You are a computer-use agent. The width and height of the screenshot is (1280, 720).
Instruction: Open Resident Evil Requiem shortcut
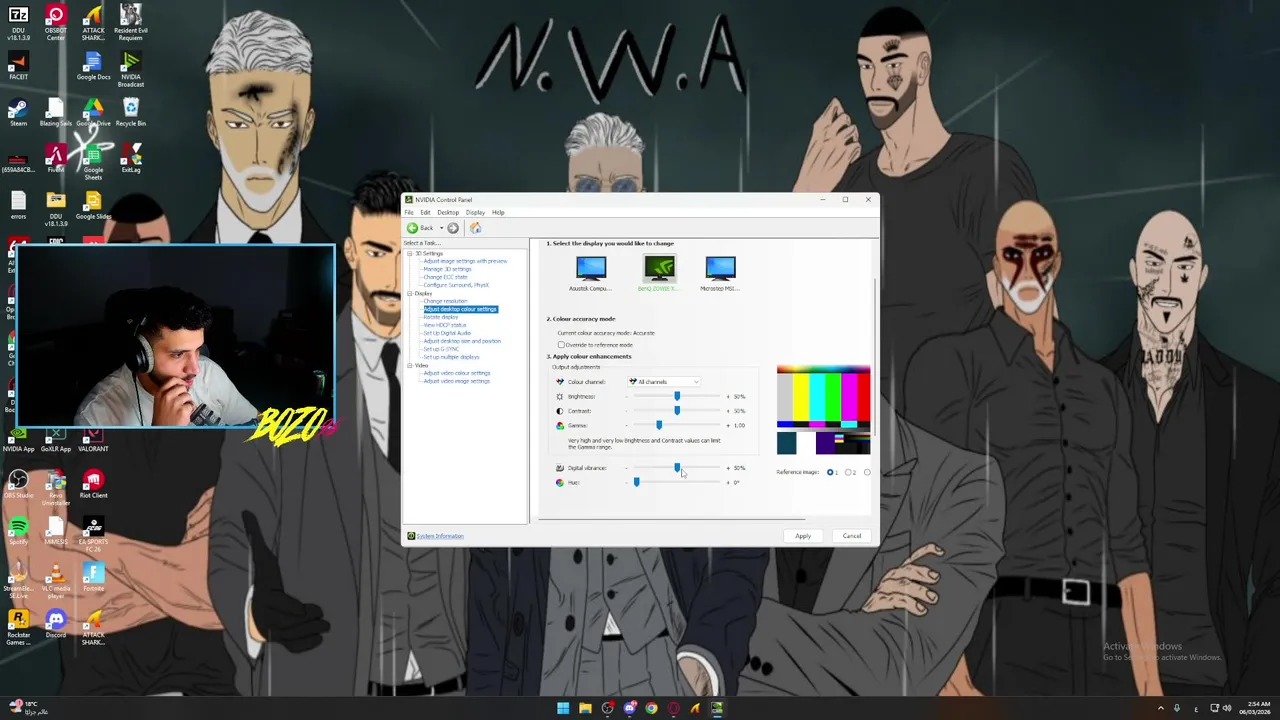click(131, 22)
